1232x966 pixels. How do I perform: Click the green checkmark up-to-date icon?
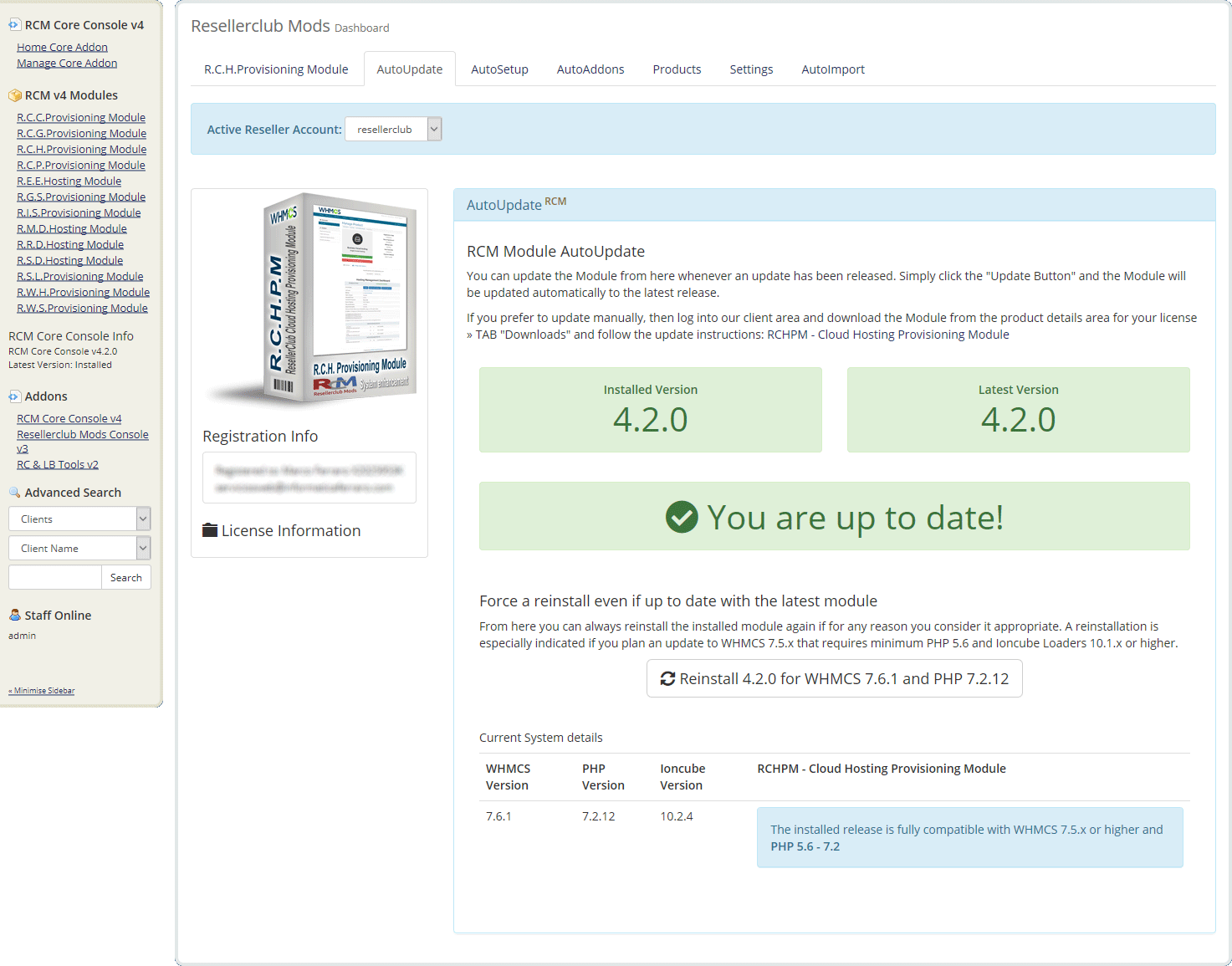pos(682,517)
